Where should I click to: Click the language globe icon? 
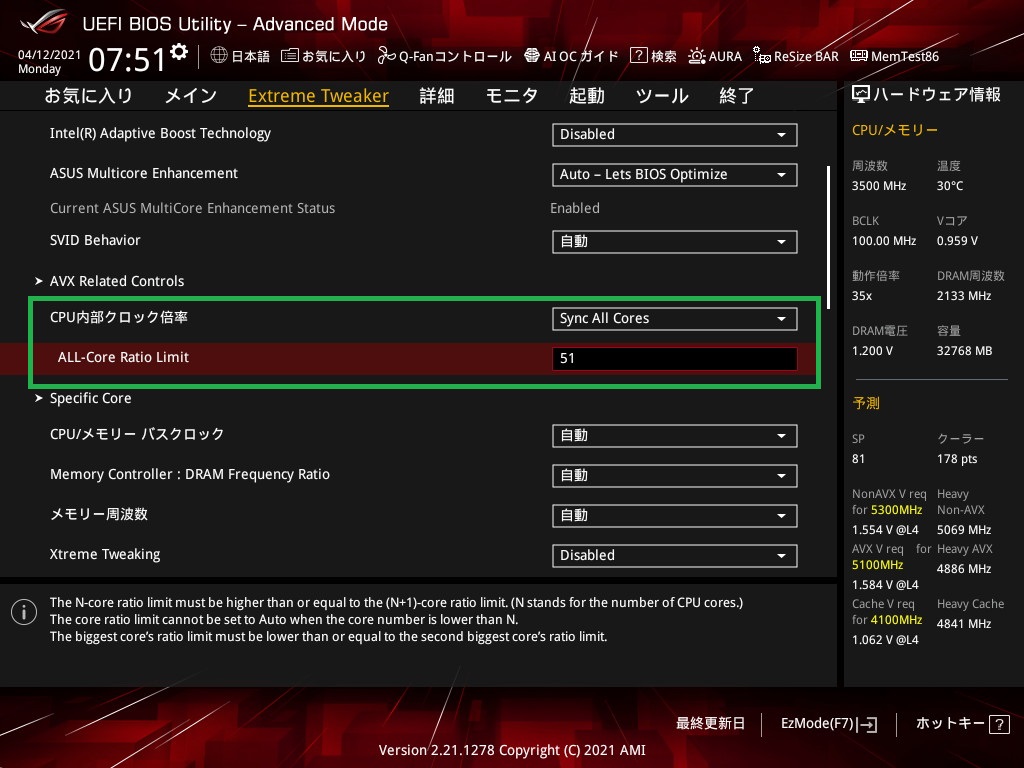tap(219, 56)
